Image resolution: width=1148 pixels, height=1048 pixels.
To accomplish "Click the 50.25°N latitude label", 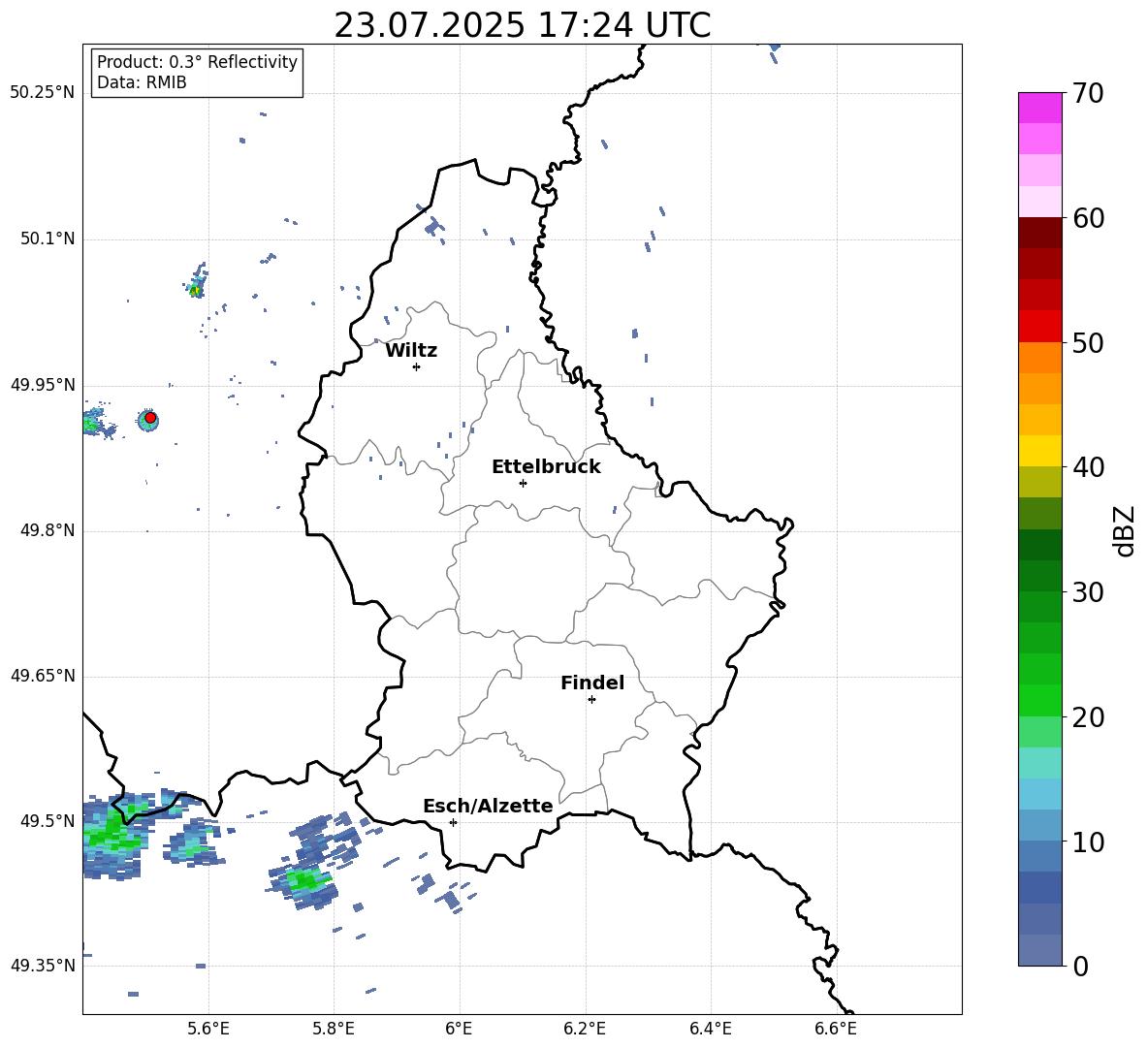I will [43, 93].
